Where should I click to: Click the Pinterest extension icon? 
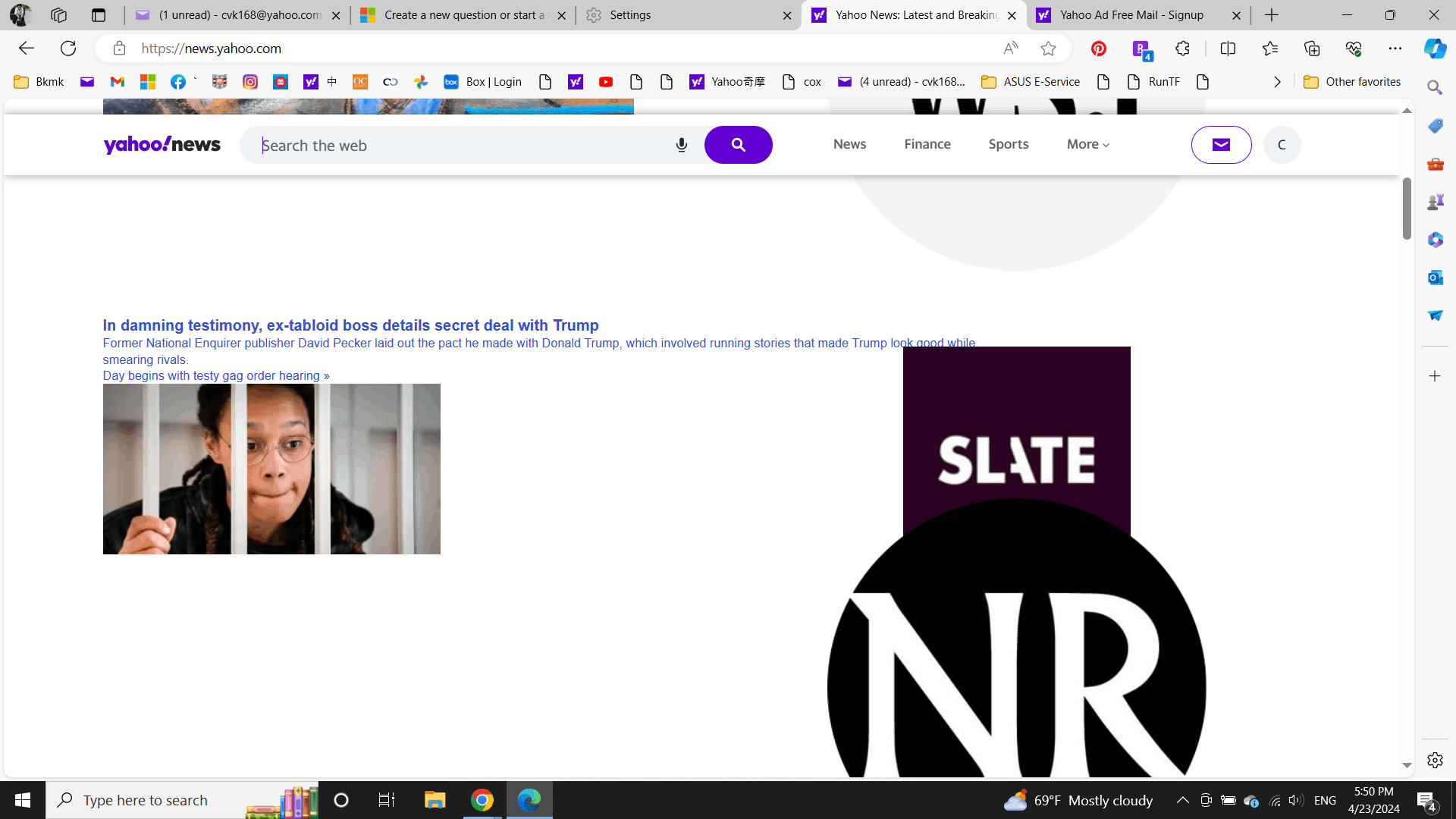1098,49
